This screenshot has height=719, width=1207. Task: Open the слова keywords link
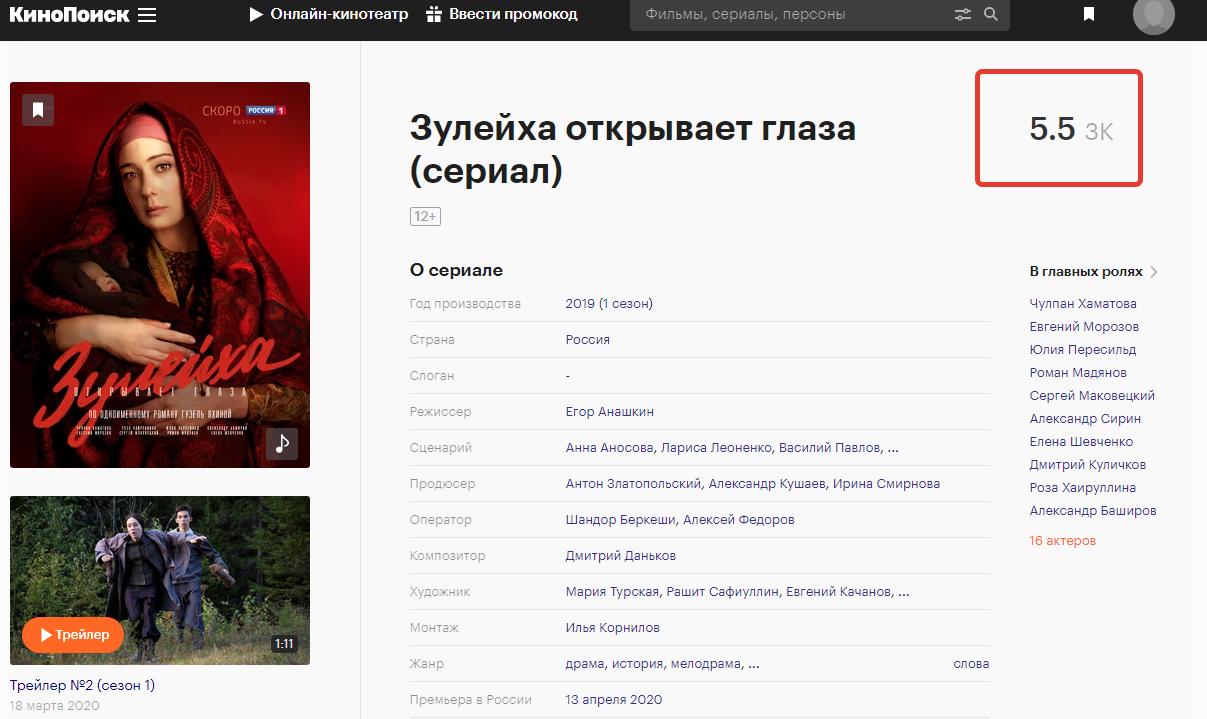click(x=971, y=663)
